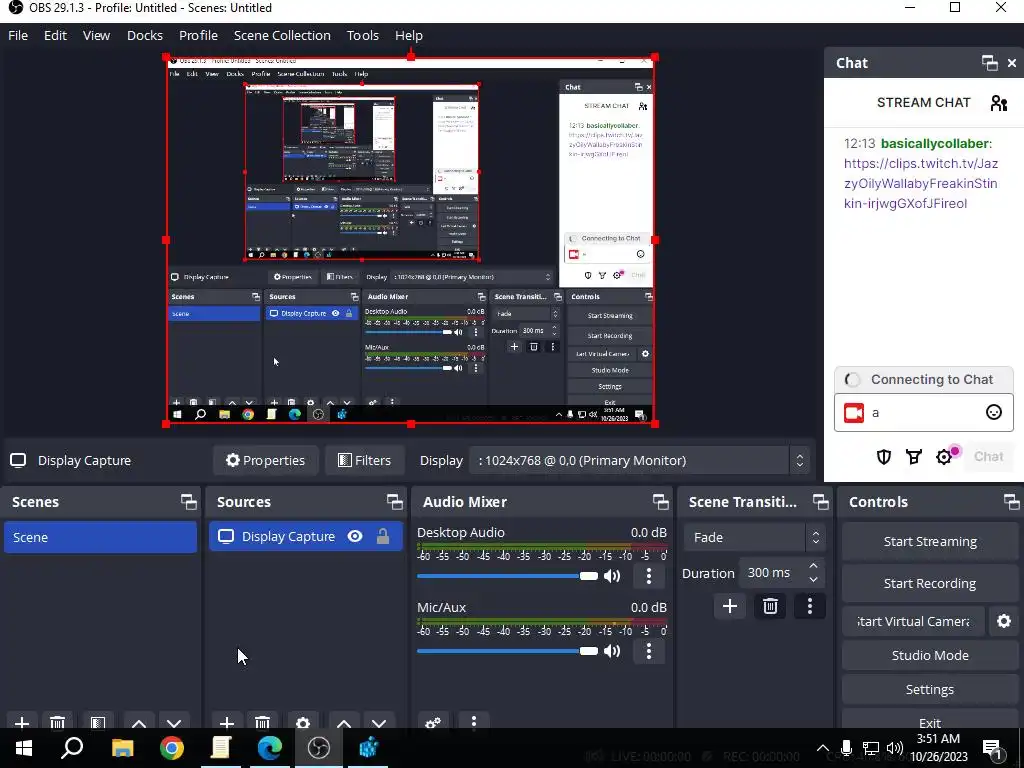Float the Chat dock window
This screenshot has height=768, width=1024.
(989, 63)
